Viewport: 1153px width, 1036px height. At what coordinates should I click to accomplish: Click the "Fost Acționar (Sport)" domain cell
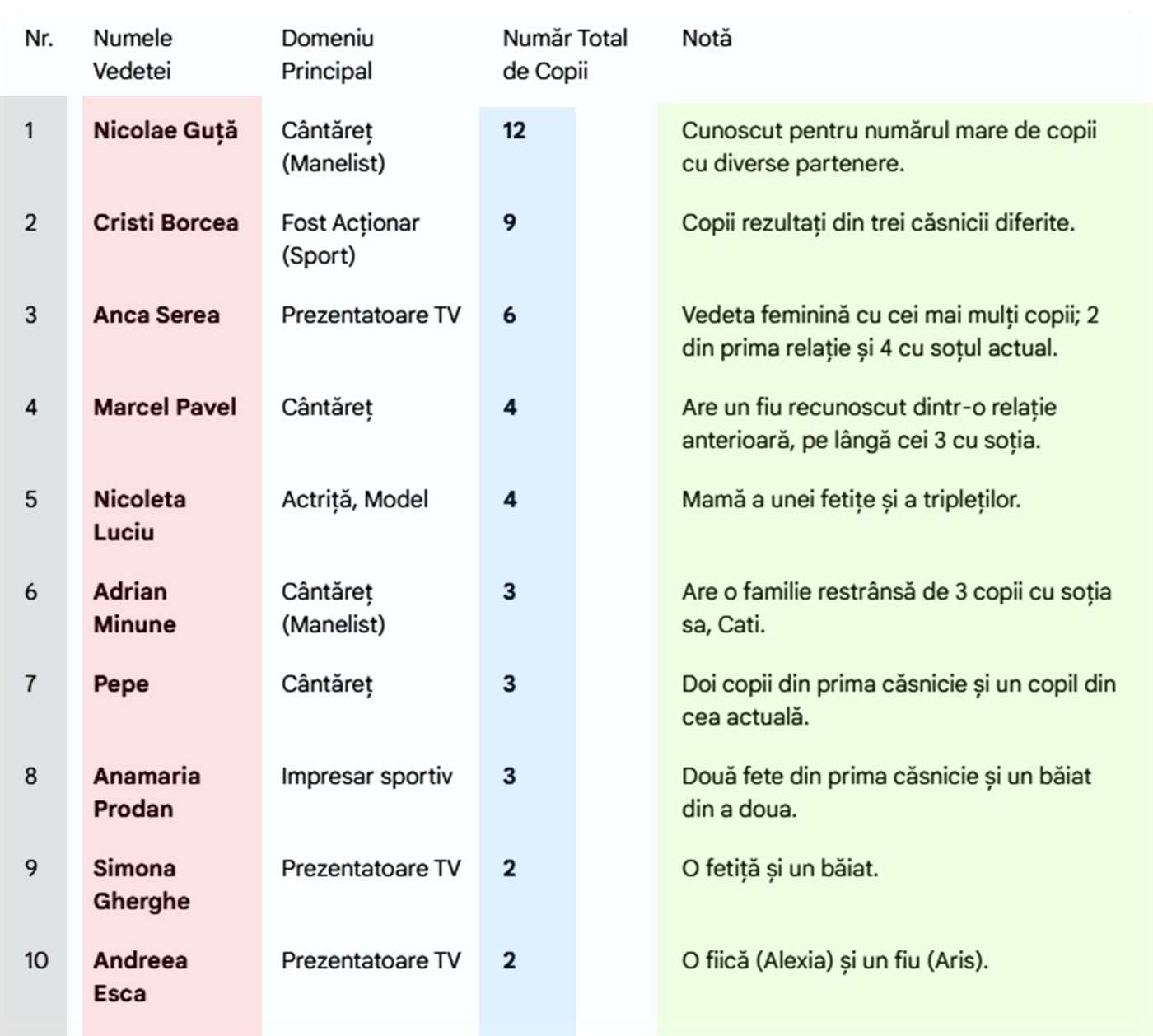pyautogui.click(x=350, y=239)
